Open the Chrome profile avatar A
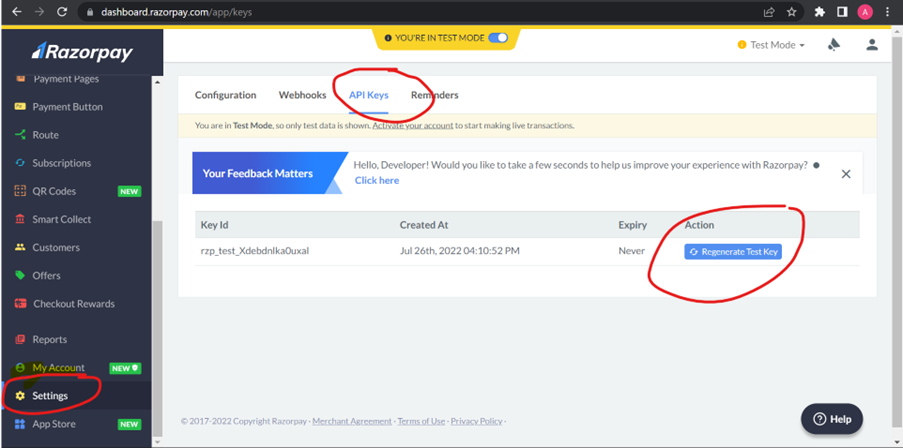This screenshot has width=903, height=448. pyautogui.click(x=864, y=12)
